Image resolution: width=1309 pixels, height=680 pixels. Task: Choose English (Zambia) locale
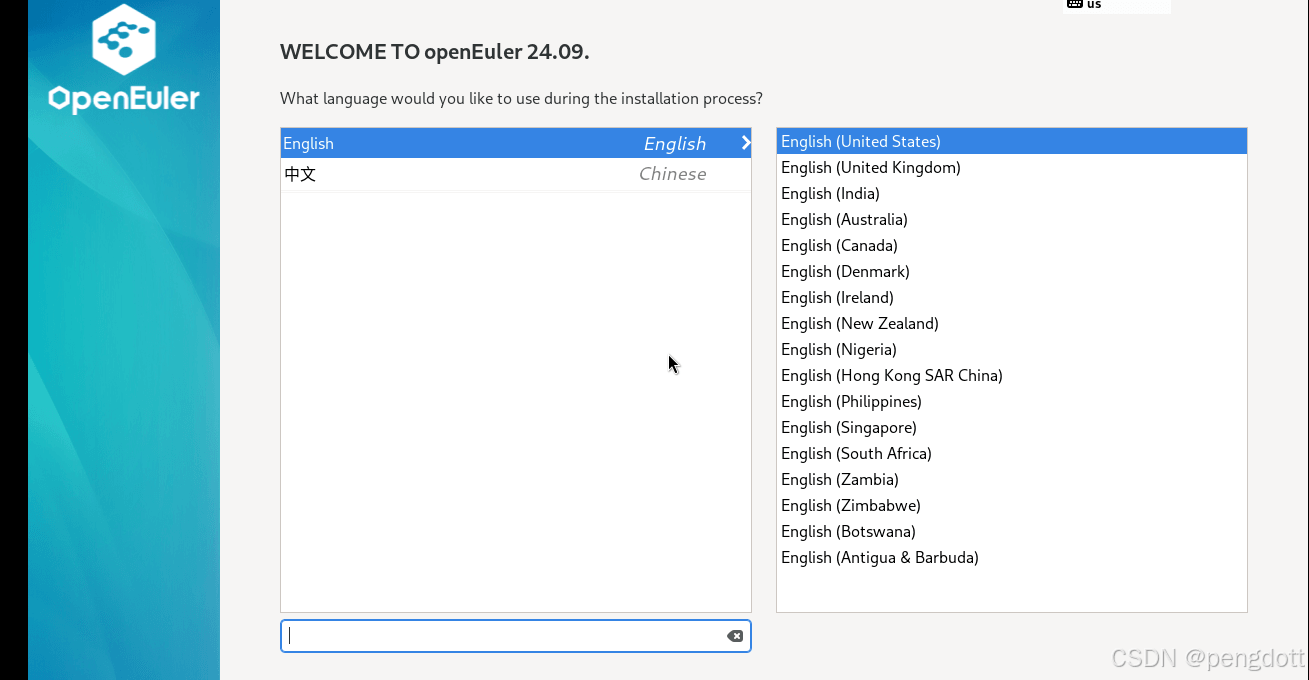pyautogui.click(x=1012, y=479)
